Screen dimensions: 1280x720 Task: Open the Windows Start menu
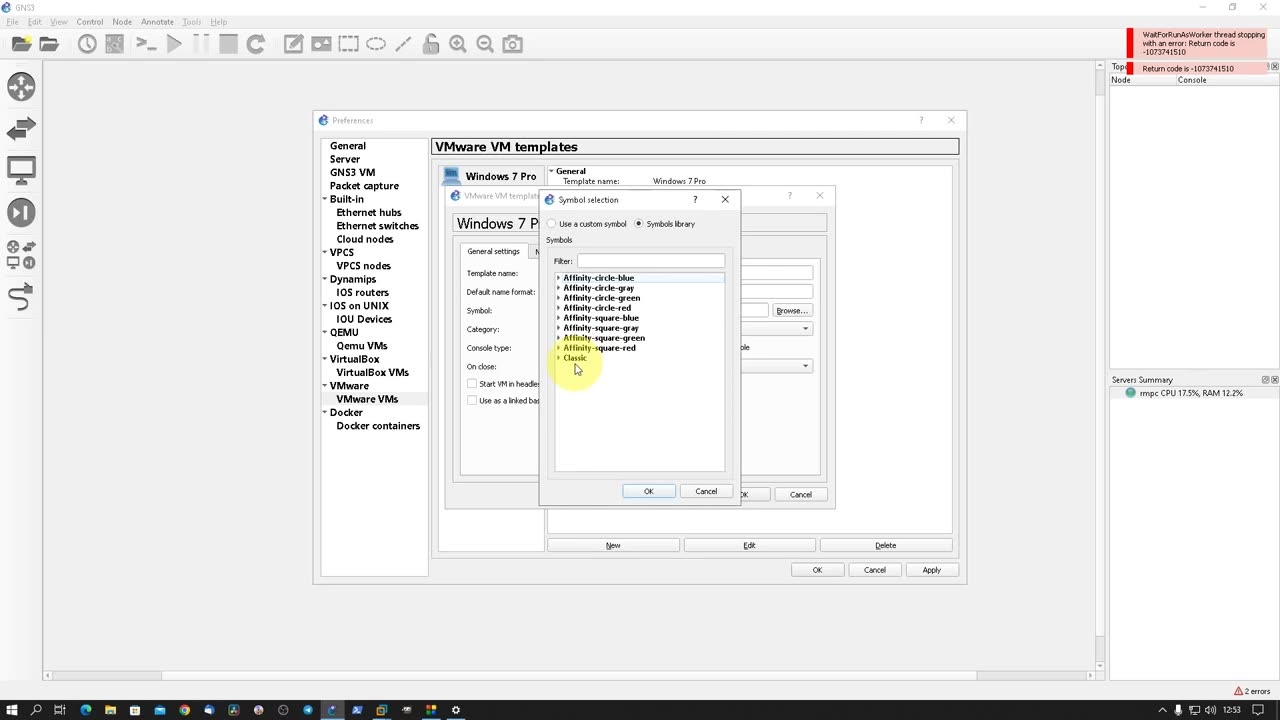[12, 710]
